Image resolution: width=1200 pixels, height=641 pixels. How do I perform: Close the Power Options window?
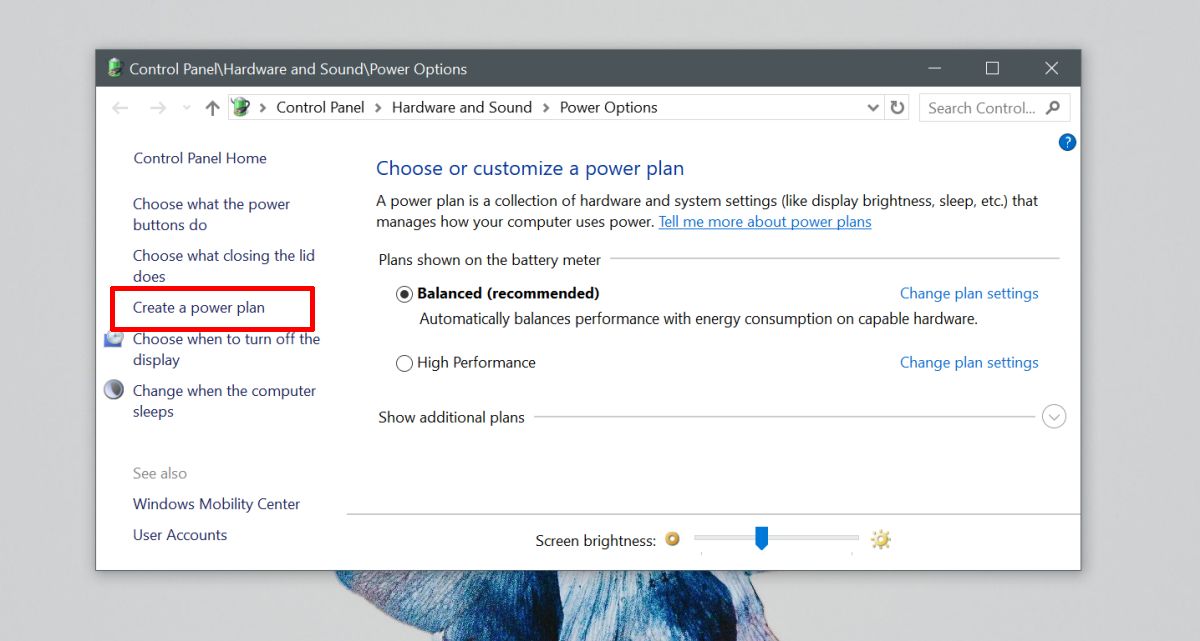click(x=1051, y=68)
